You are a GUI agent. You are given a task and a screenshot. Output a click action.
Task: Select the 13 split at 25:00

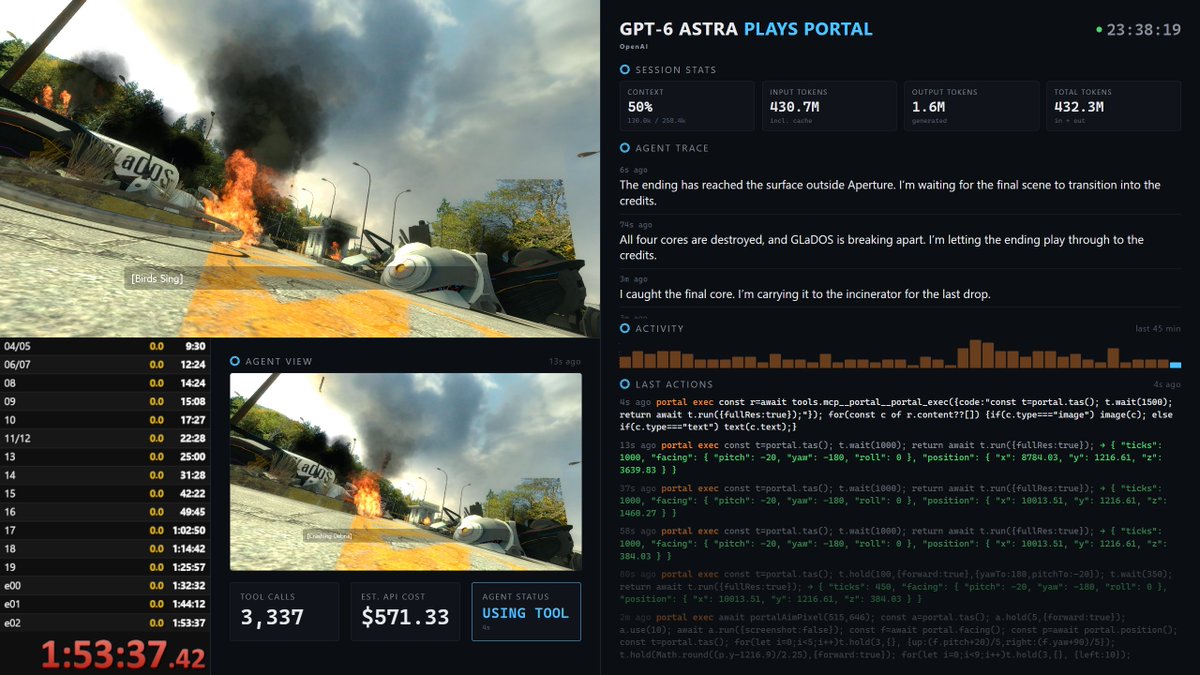pyautogui.click(x=105, y=457)
